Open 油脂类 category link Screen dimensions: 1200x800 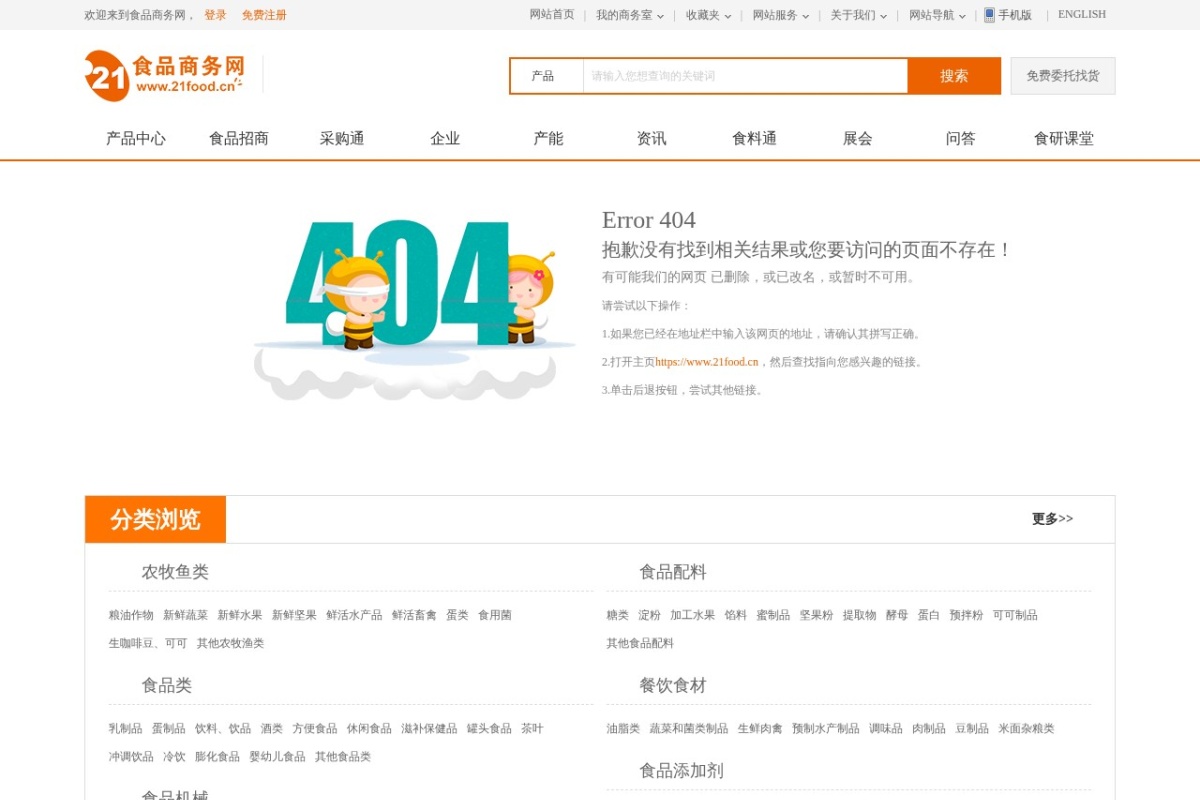tap(623, 728)
